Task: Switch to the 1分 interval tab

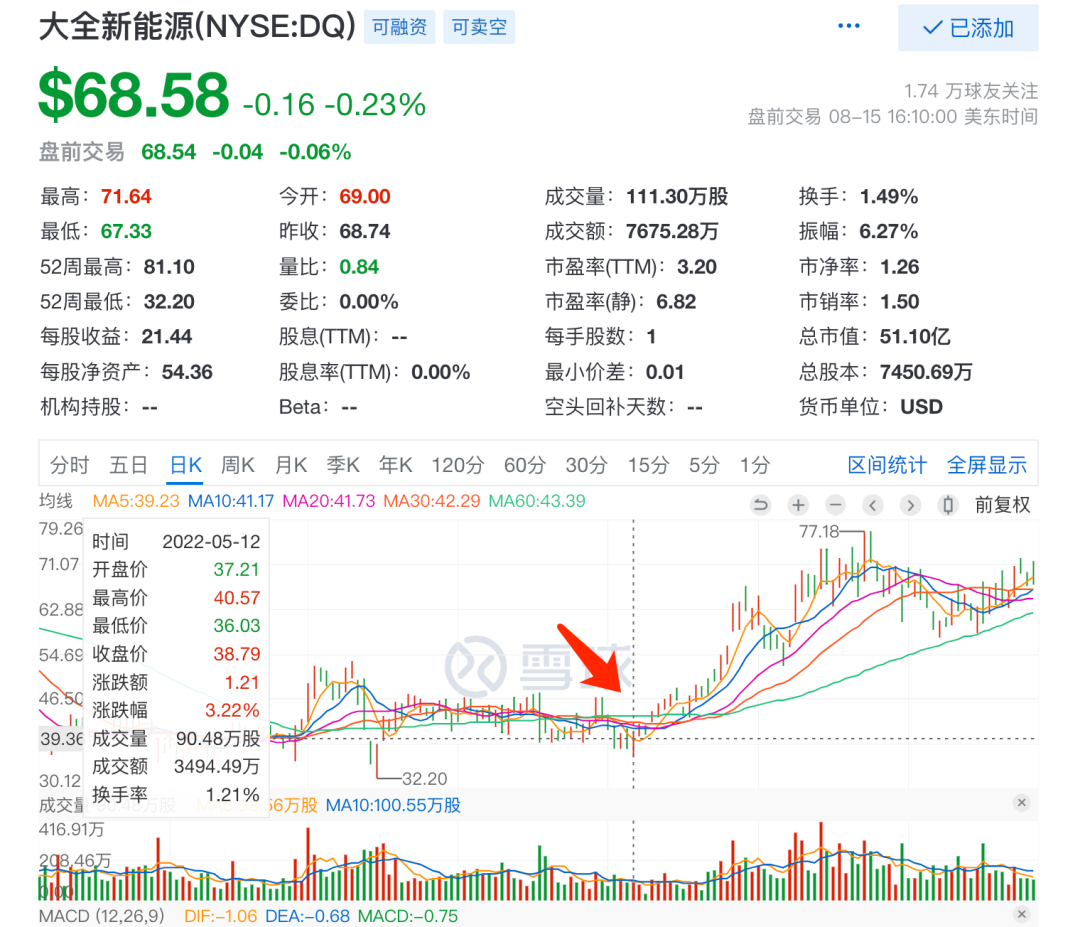Action: click(755, 465)
